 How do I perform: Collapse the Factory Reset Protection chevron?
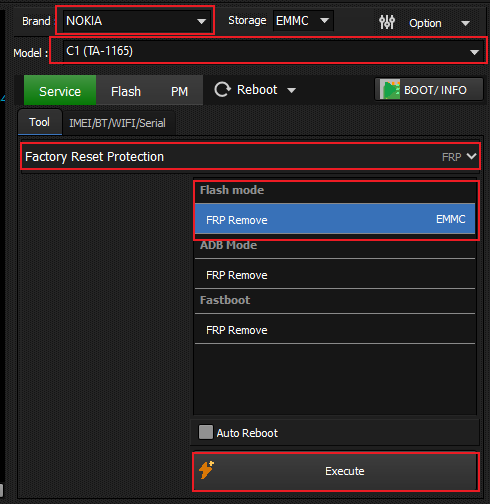coord(471,156)
